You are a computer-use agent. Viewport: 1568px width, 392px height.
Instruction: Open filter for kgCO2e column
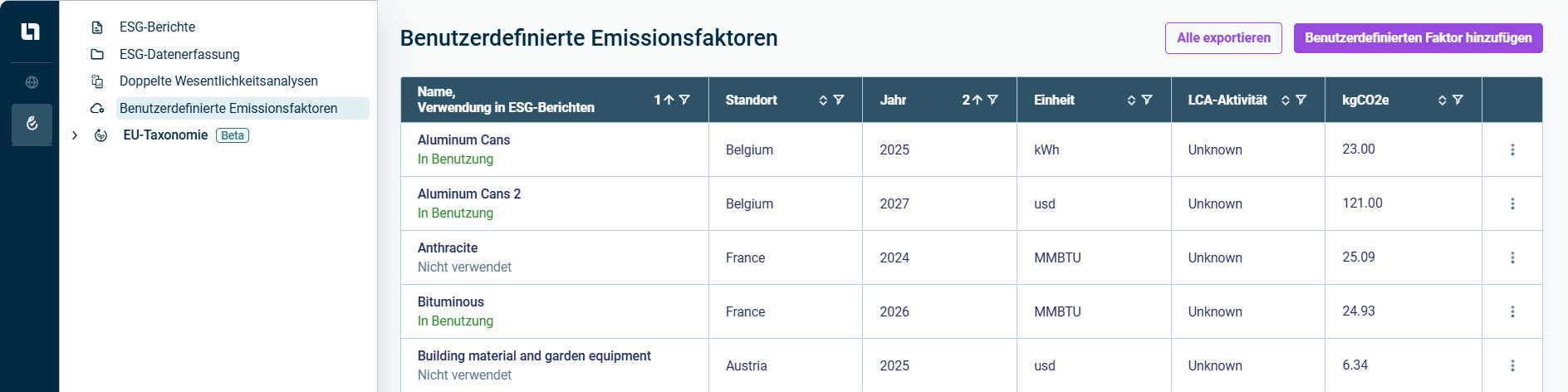click(x=1458, y=100)
